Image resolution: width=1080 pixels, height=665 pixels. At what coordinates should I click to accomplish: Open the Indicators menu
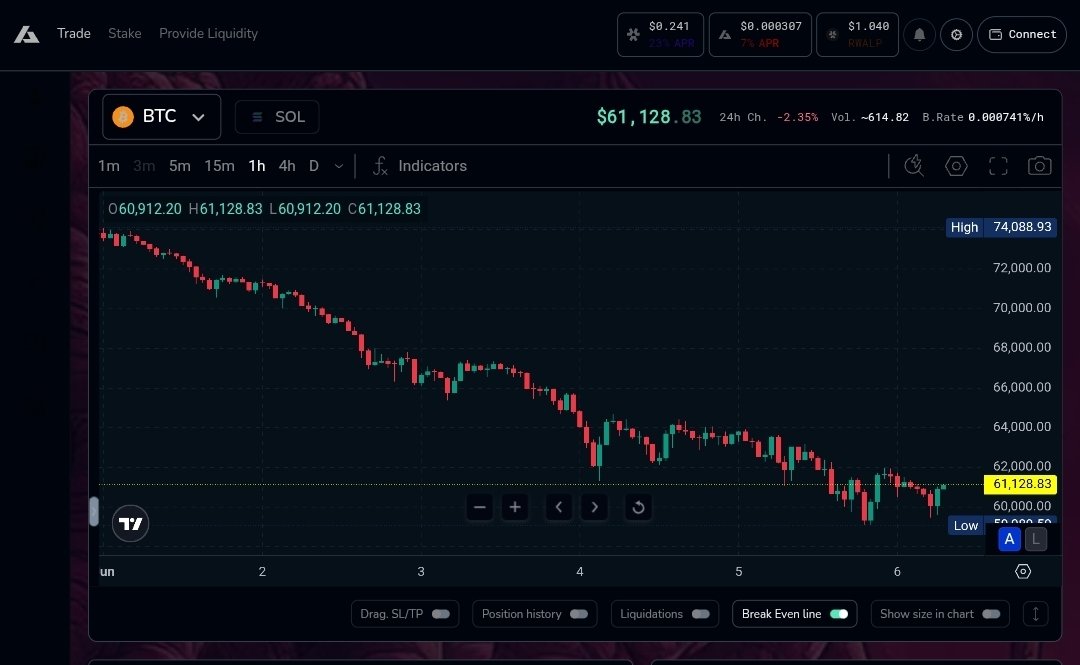click(x=419, y=166)
